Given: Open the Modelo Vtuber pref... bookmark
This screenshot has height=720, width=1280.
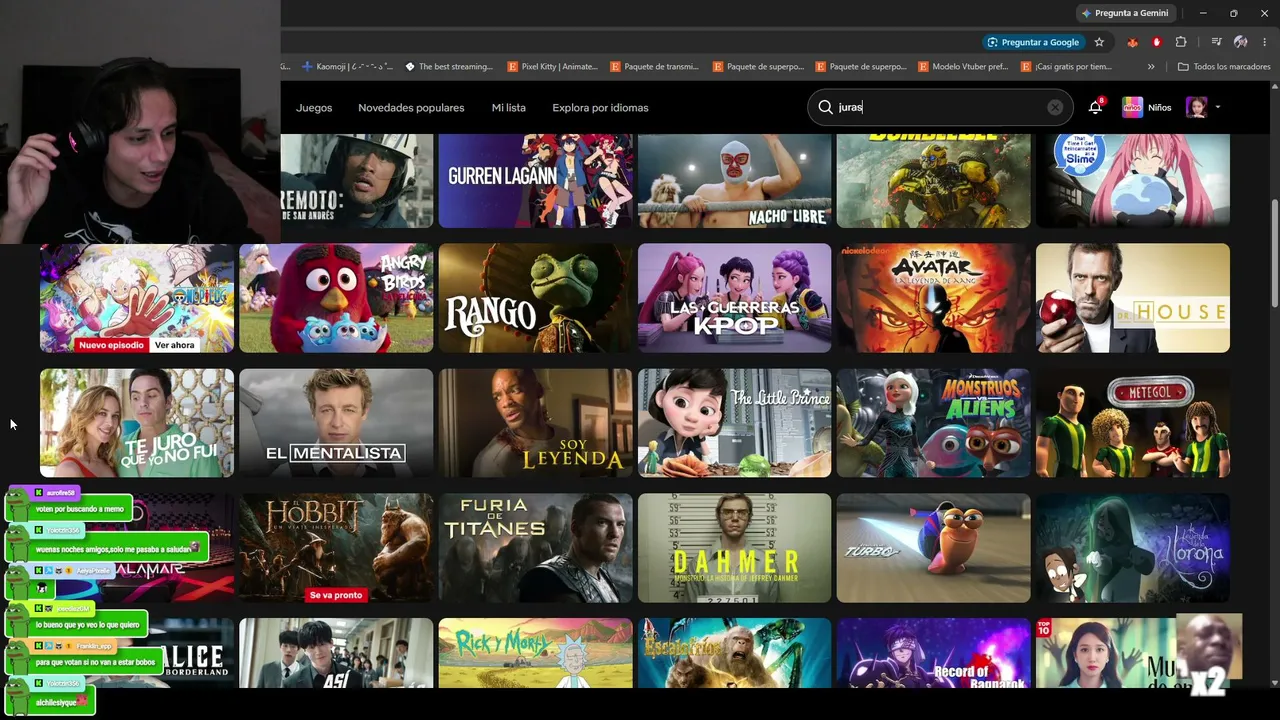Looking at the screenshot, I should tap(963, 67).
